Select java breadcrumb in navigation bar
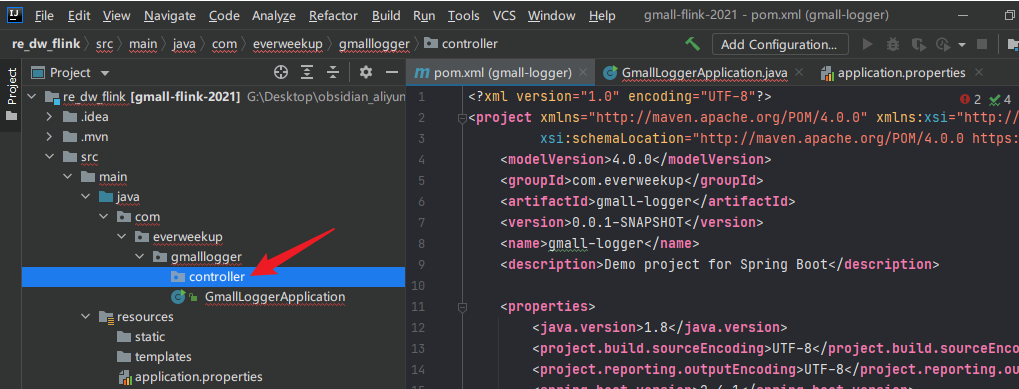The height and width of the screenshot is (389, 1019). [184, 44]
